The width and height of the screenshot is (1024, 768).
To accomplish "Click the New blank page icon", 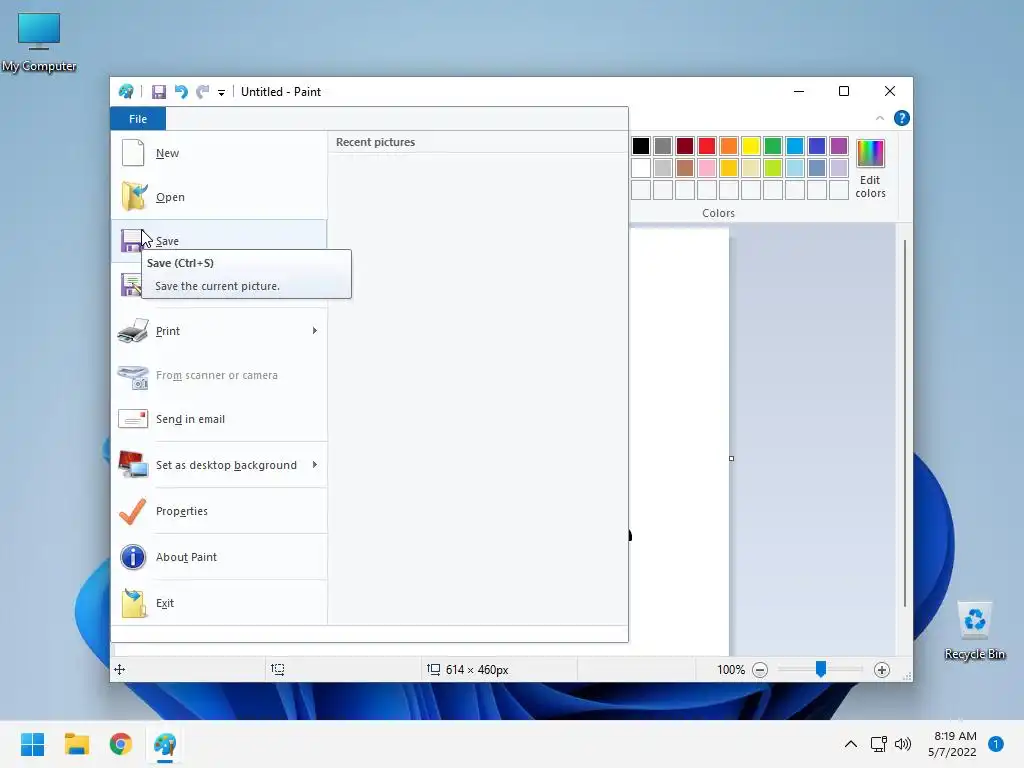I will pos(133,153).
